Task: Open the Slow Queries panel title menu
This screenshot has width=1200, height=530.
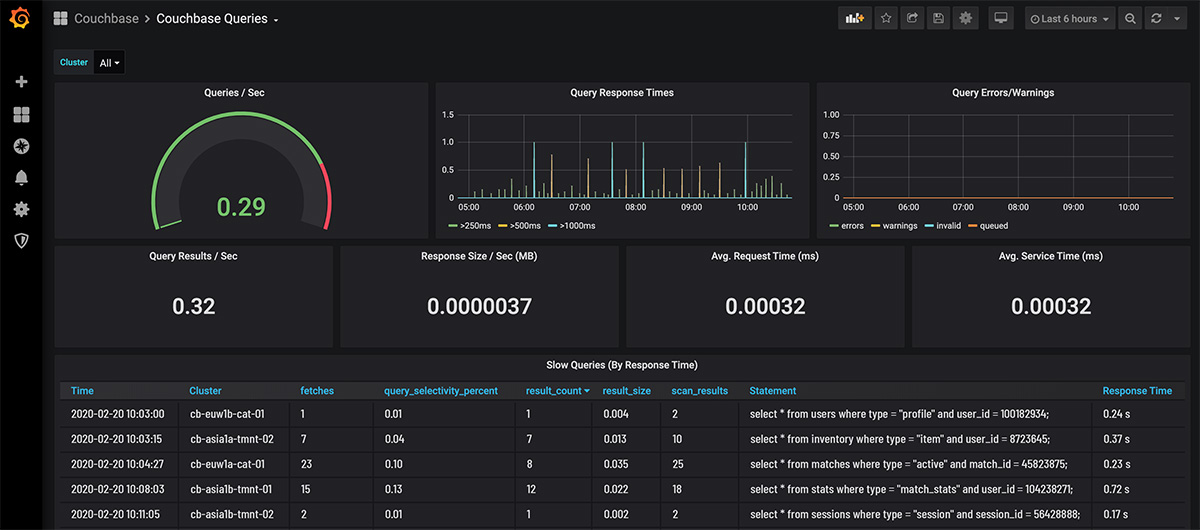Action: 621,365
